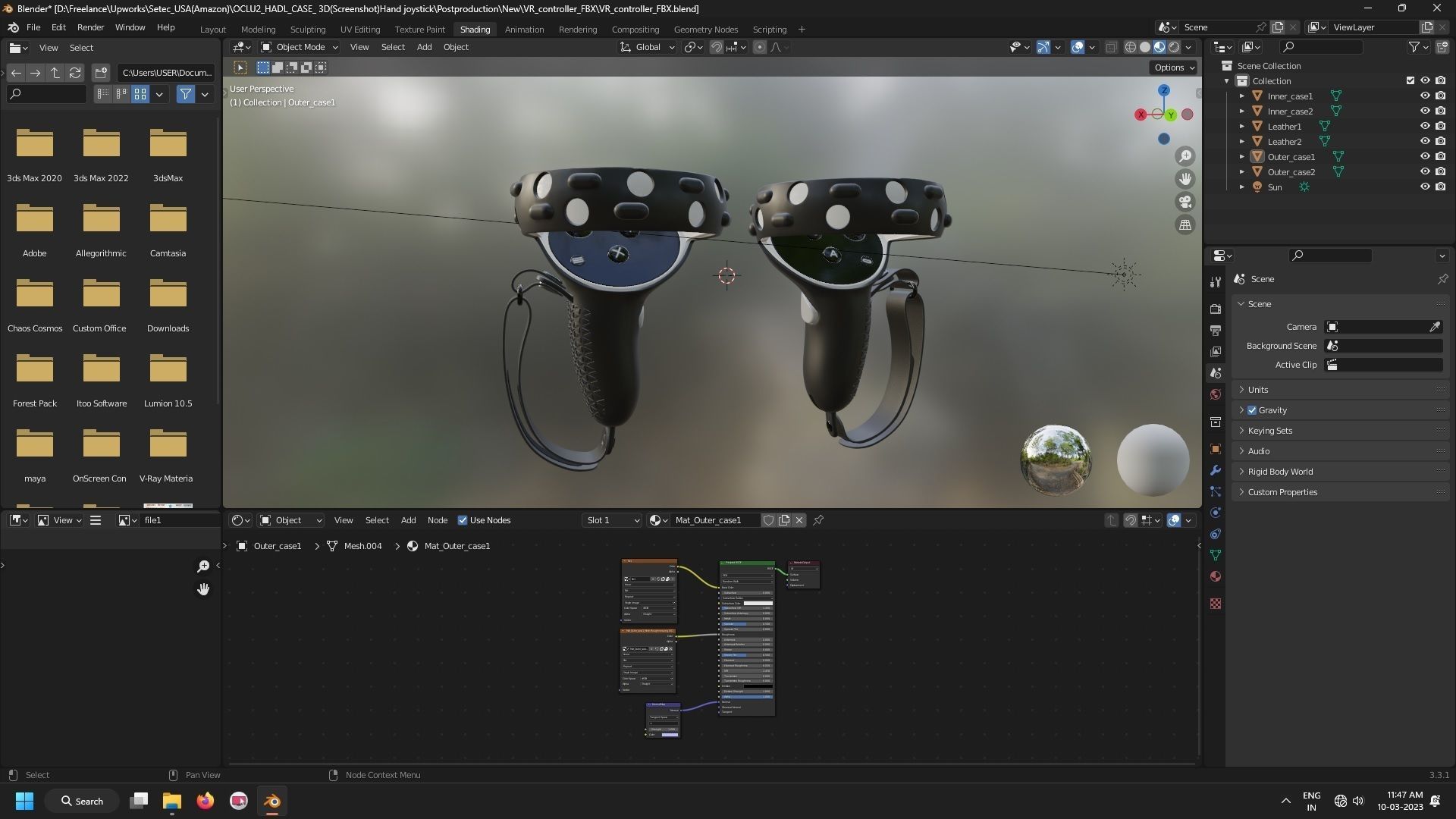
Task: Click the Z axis on navigation gizmo
Action: point(1163,90)
